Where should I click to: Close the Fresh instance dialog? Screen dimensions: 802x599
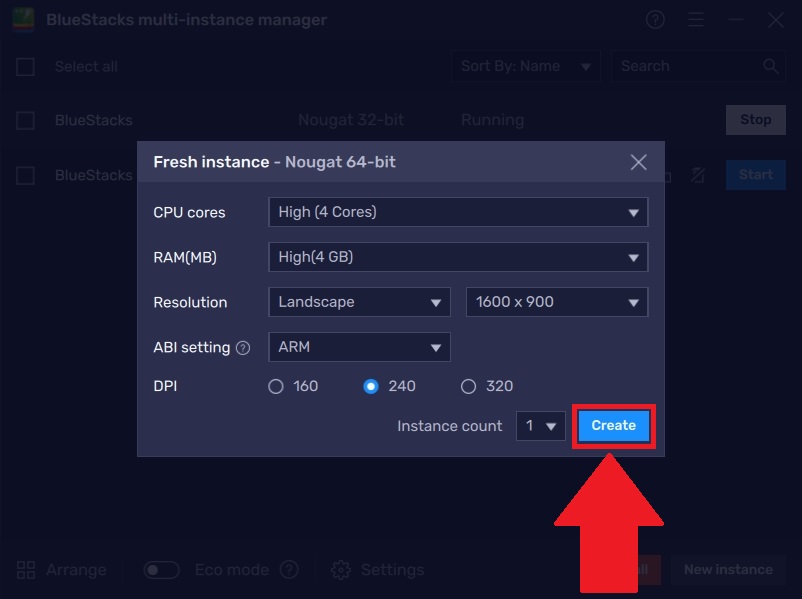tap(638, 162)
